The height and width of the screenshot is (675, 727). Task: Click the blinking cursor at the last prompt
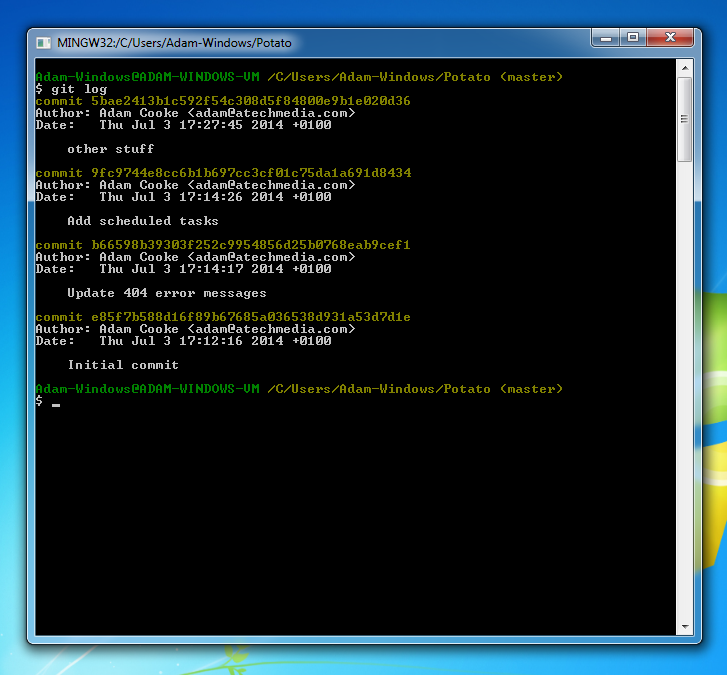tap(56, 405)
